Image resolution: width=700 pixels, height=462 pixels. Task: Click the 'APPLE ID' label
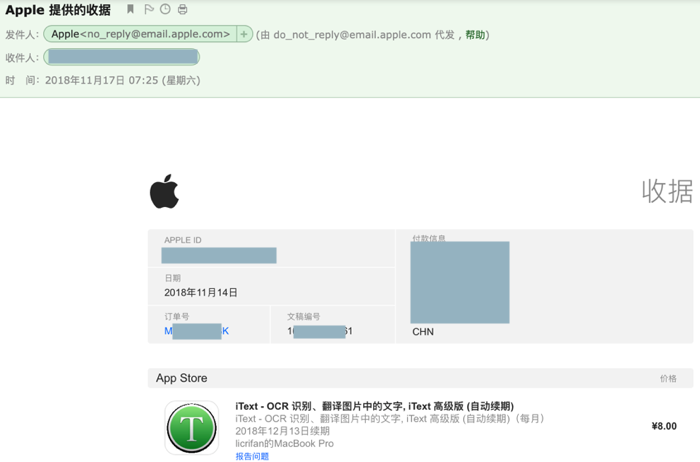pyautogui.click(x=183, y=240)
